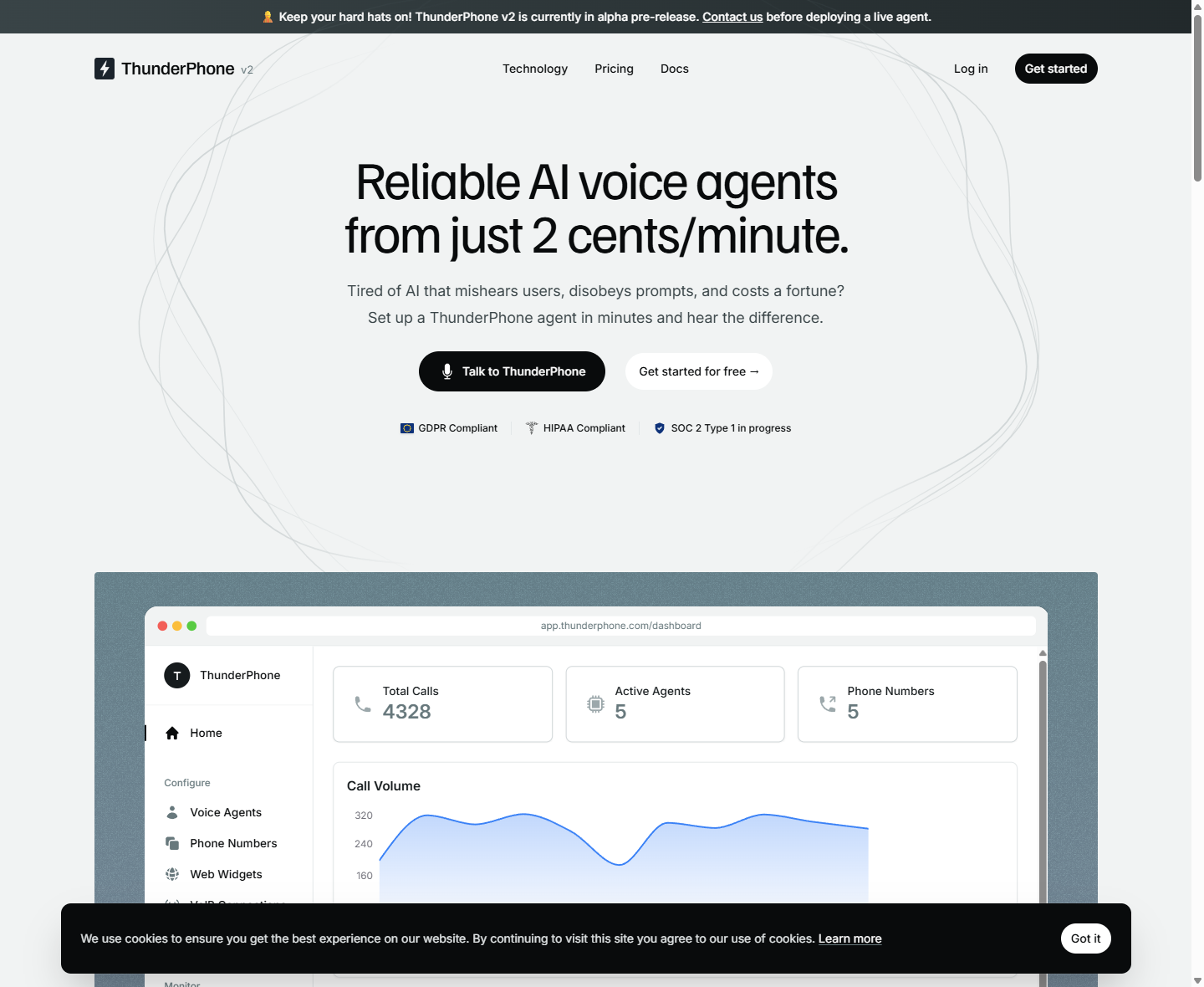
Task: Select Home in dashboard sidebar
Action: [x=229, y=733]
